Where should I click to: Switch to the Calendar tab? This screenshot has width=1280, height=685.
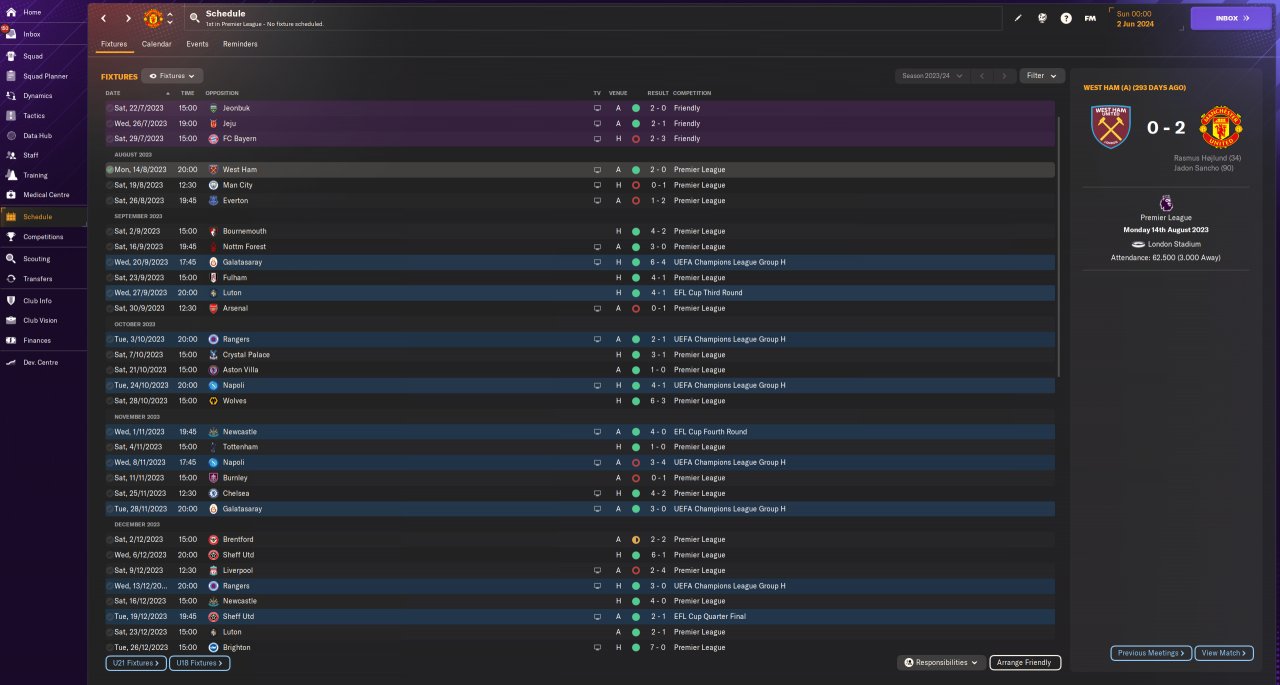pos(156,44)
